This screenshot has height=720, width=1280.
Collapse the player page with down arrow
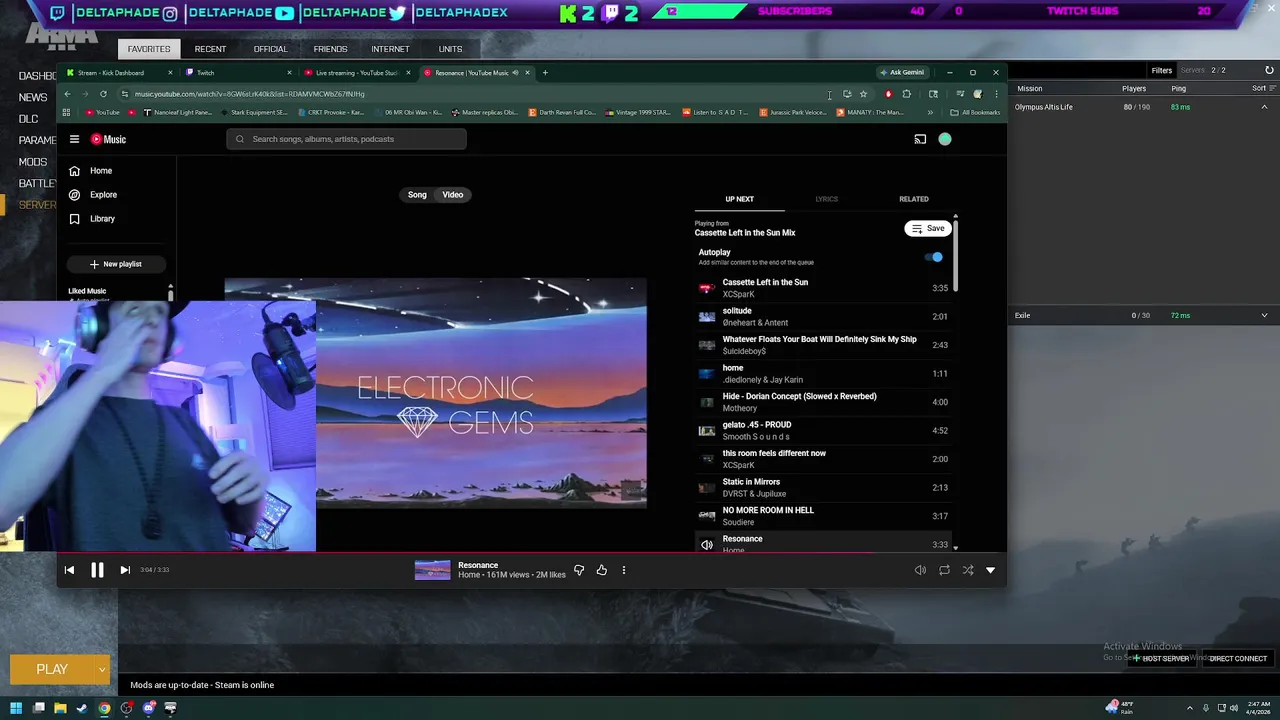(990, 570)
